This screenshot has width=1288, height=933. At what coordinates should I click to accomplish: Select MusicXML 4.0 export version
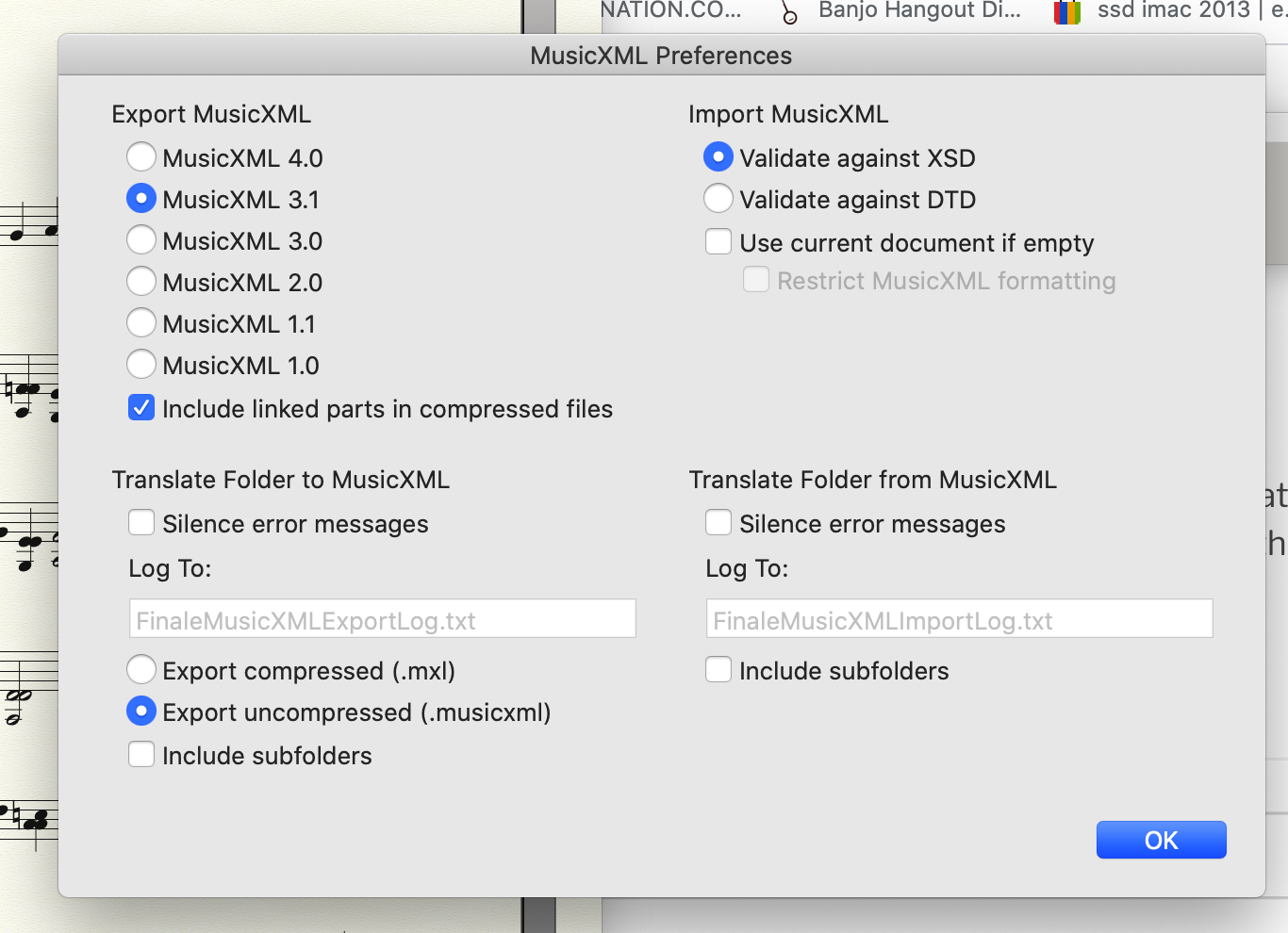tap(141, 157)
